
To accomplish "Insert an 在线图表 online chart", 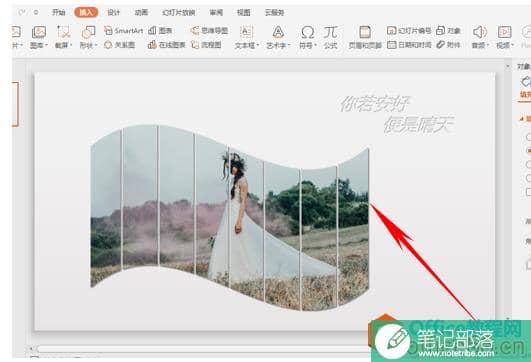I will [167, 45].
